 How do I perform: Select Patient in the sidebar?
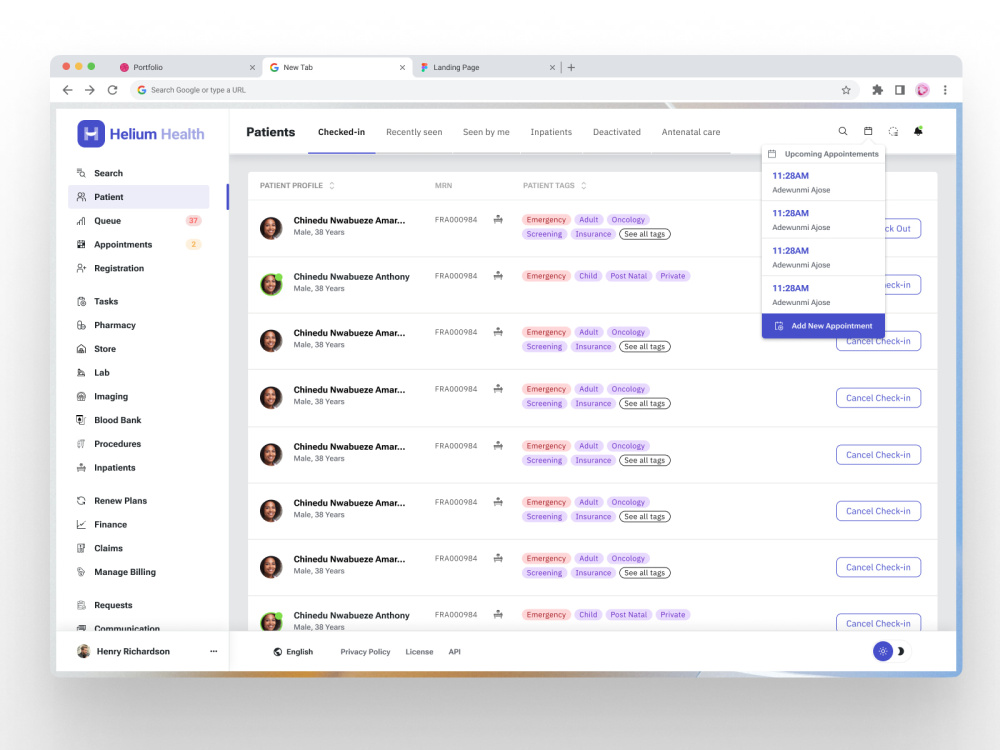pos(138,196)
